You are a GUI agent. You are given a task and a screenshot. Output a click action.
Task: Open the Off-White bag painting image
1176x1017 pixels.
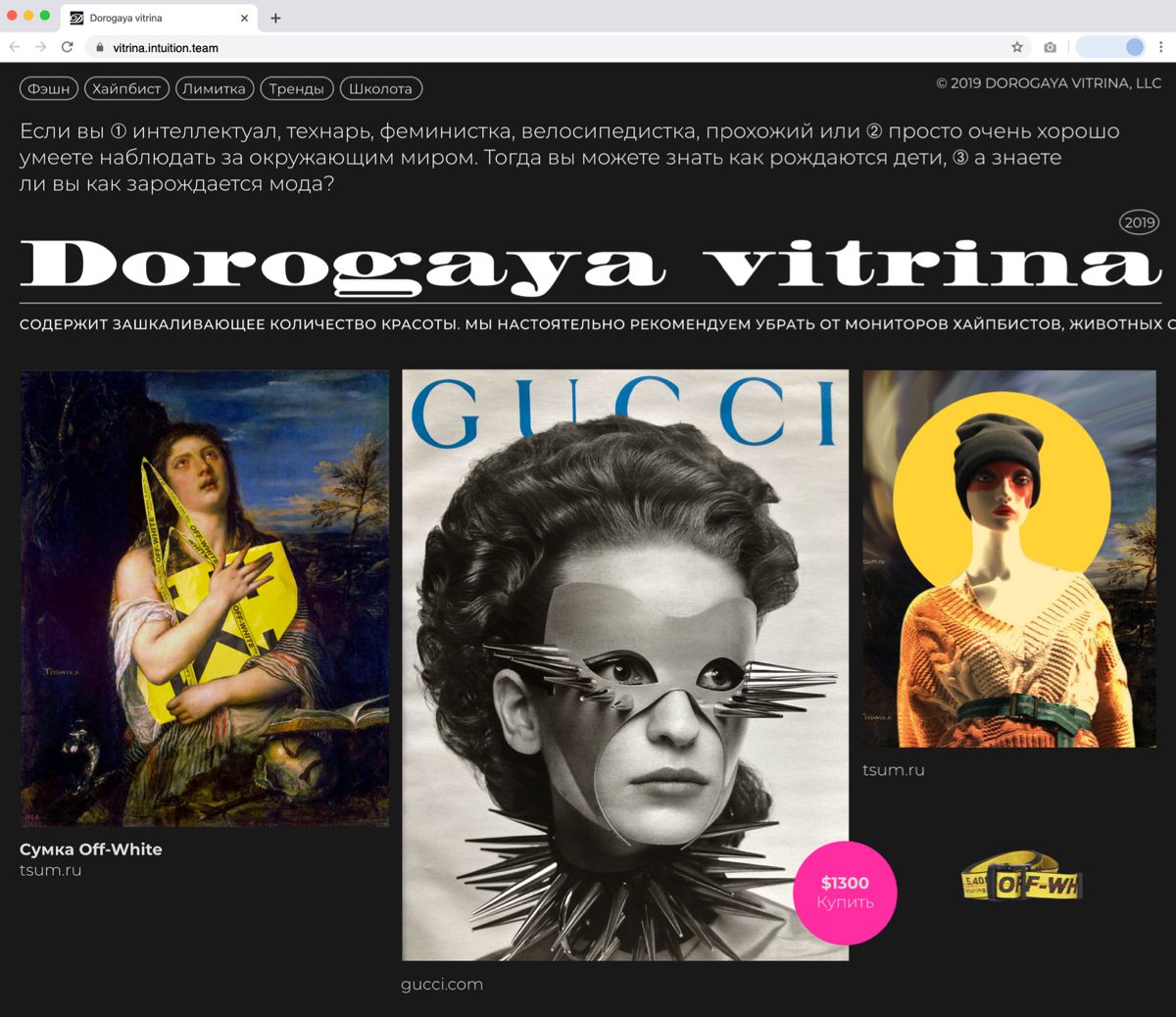point(205,599)
